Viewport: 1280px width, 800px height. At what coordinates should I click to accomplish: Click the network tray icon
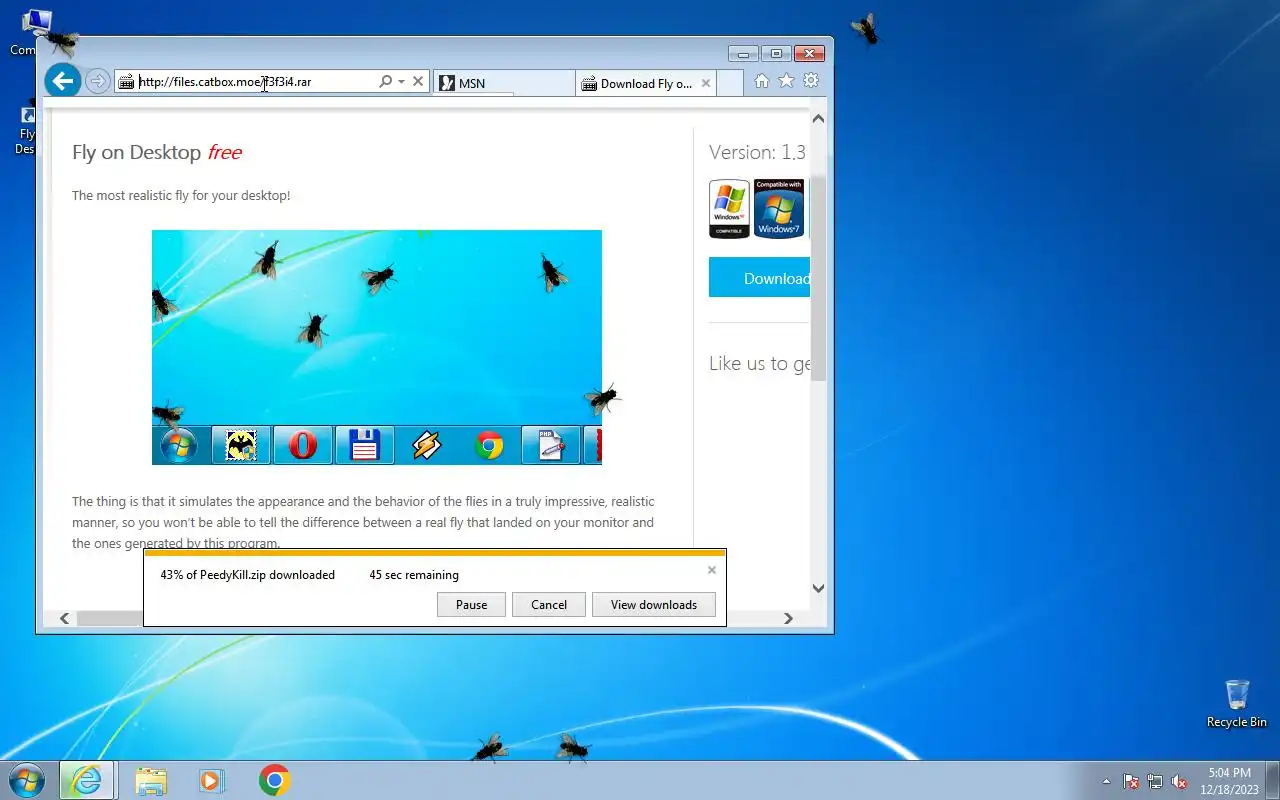(1155, 781)
